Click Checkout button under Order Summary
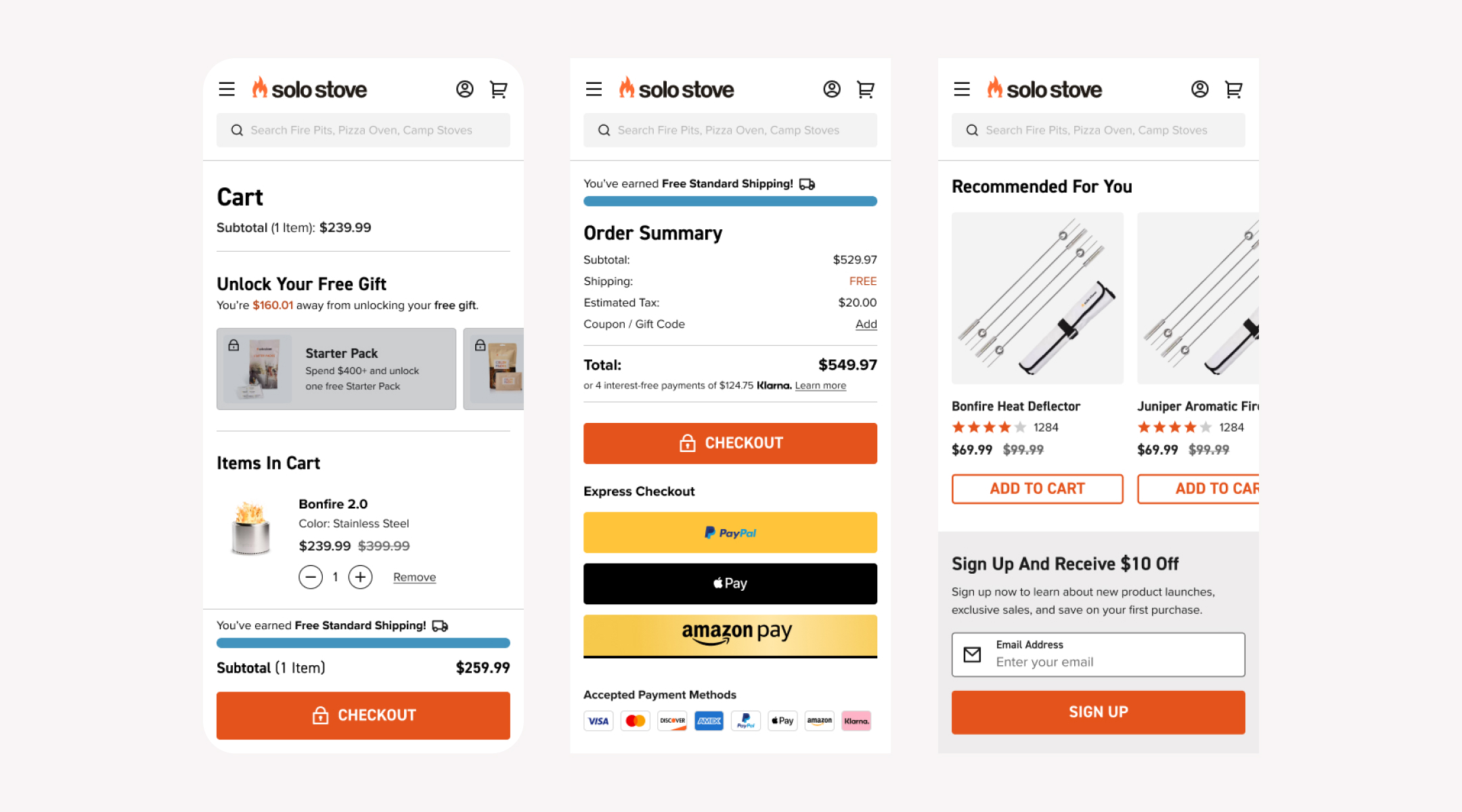Viewport: 1462px width, 812px height. point(730,443)
